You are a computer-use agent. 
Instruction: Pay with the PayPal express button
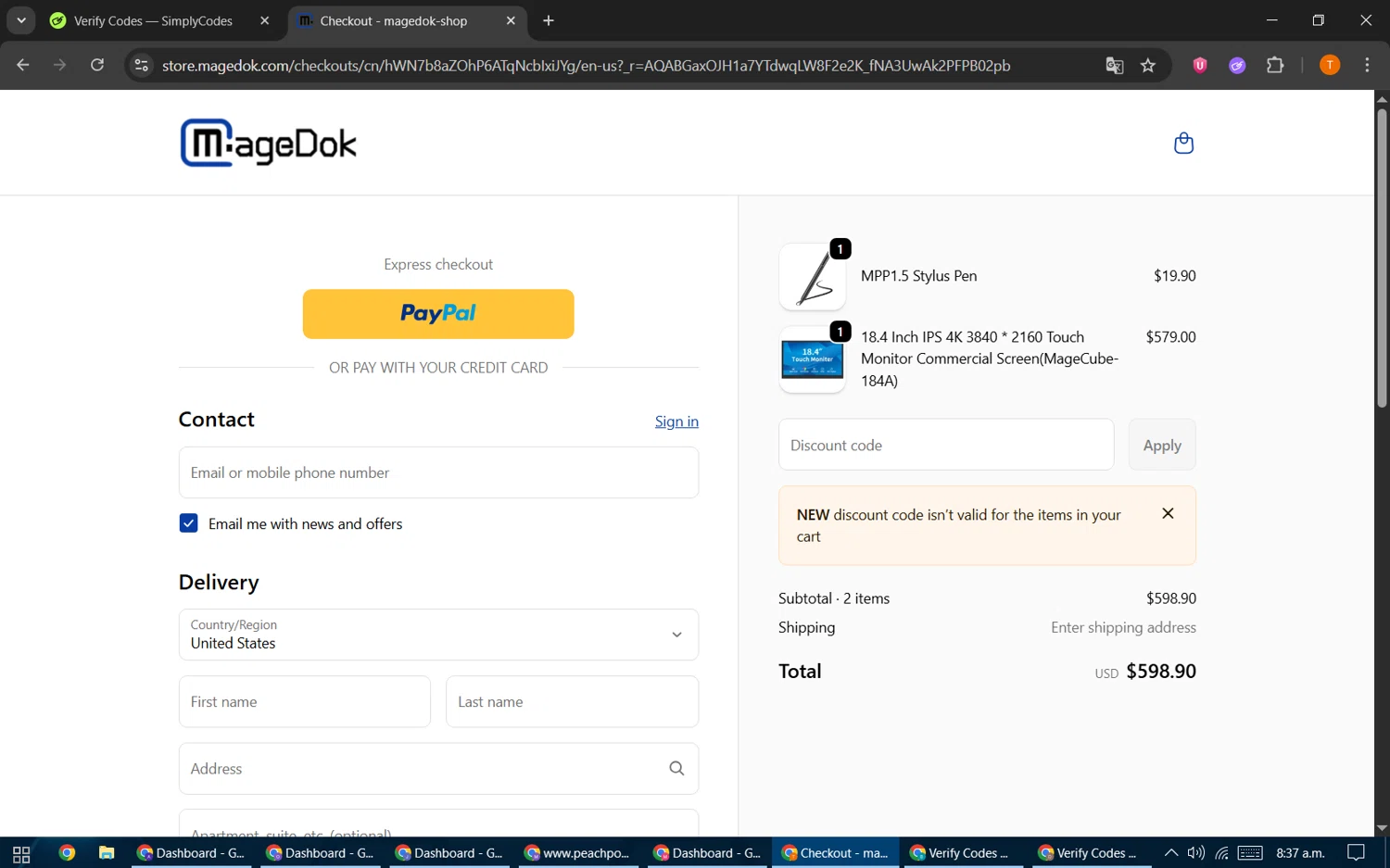[x=438, y=314]
